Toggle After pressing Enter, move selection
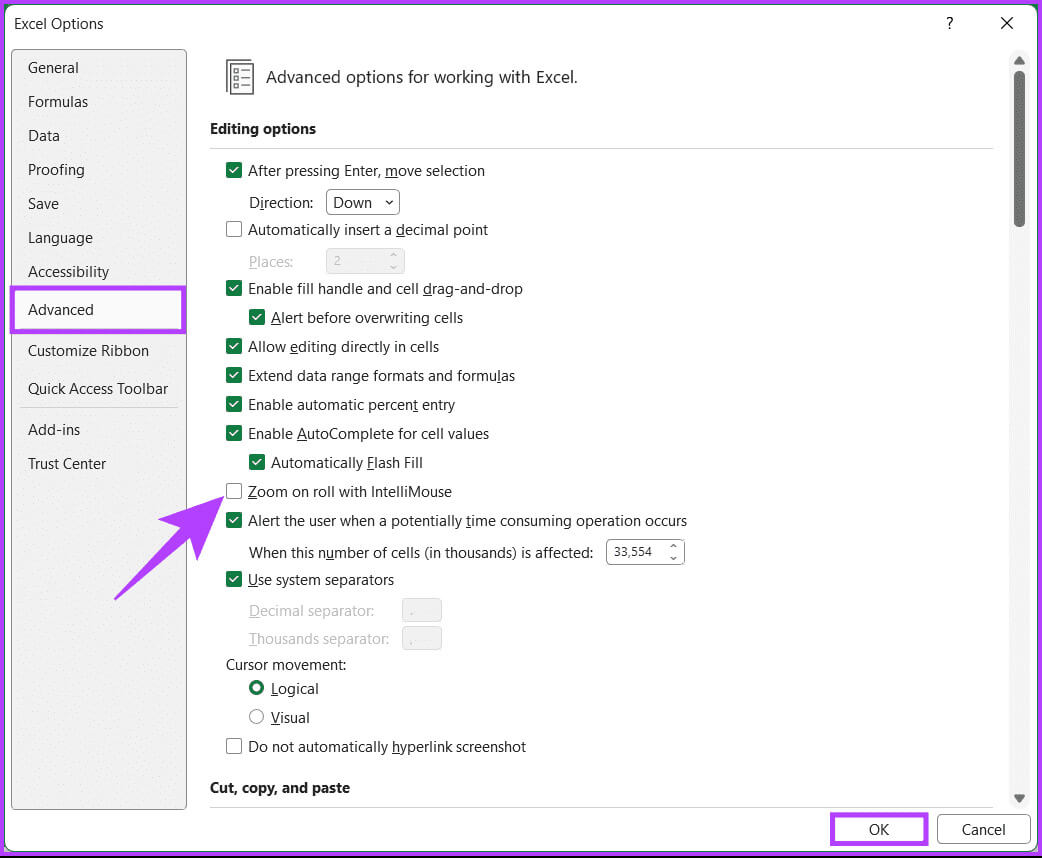1042x858 pixels. (234, 170)
